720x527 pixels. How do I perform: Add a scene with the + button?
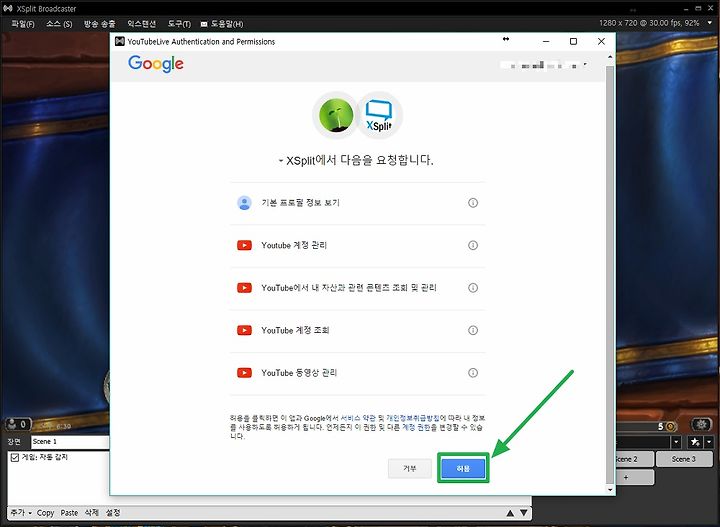point(626,477)
